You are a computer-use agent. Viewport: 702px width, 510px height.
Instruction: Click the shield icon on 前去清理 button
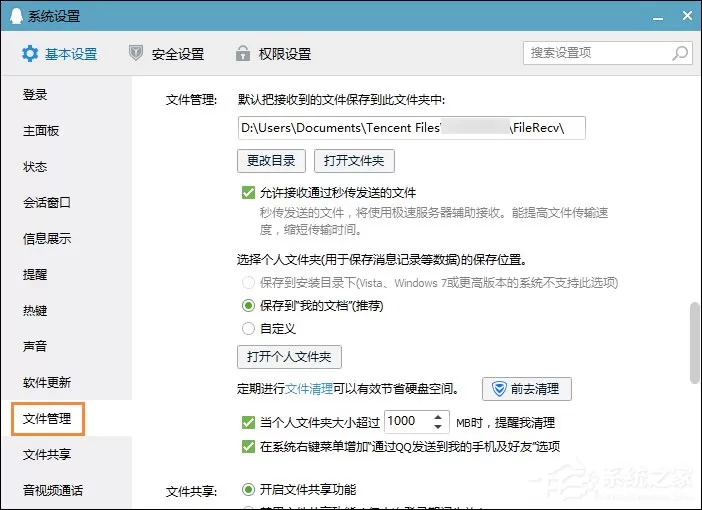(499, 389)
